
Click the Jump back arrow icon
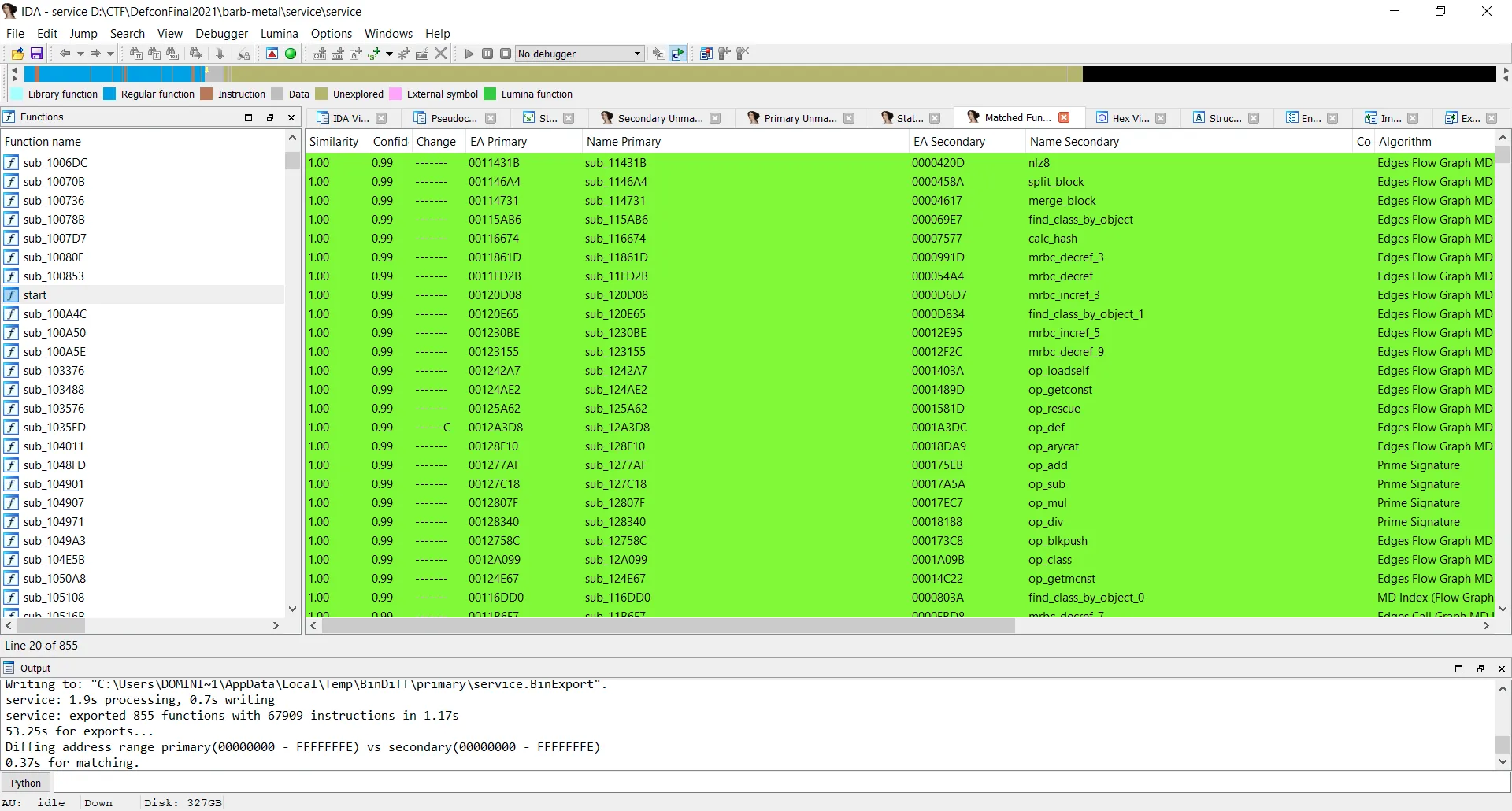(65, 54)
